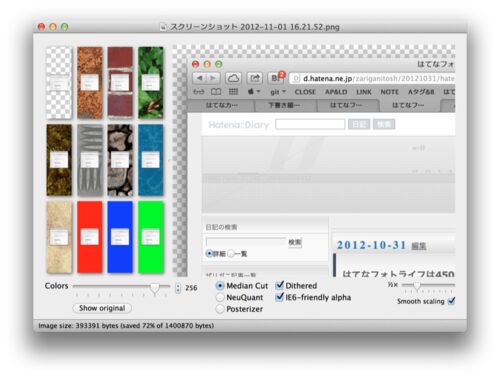Click the back arrow in previewed browser
Screen dimensions: 500x378
click(199, 78)
